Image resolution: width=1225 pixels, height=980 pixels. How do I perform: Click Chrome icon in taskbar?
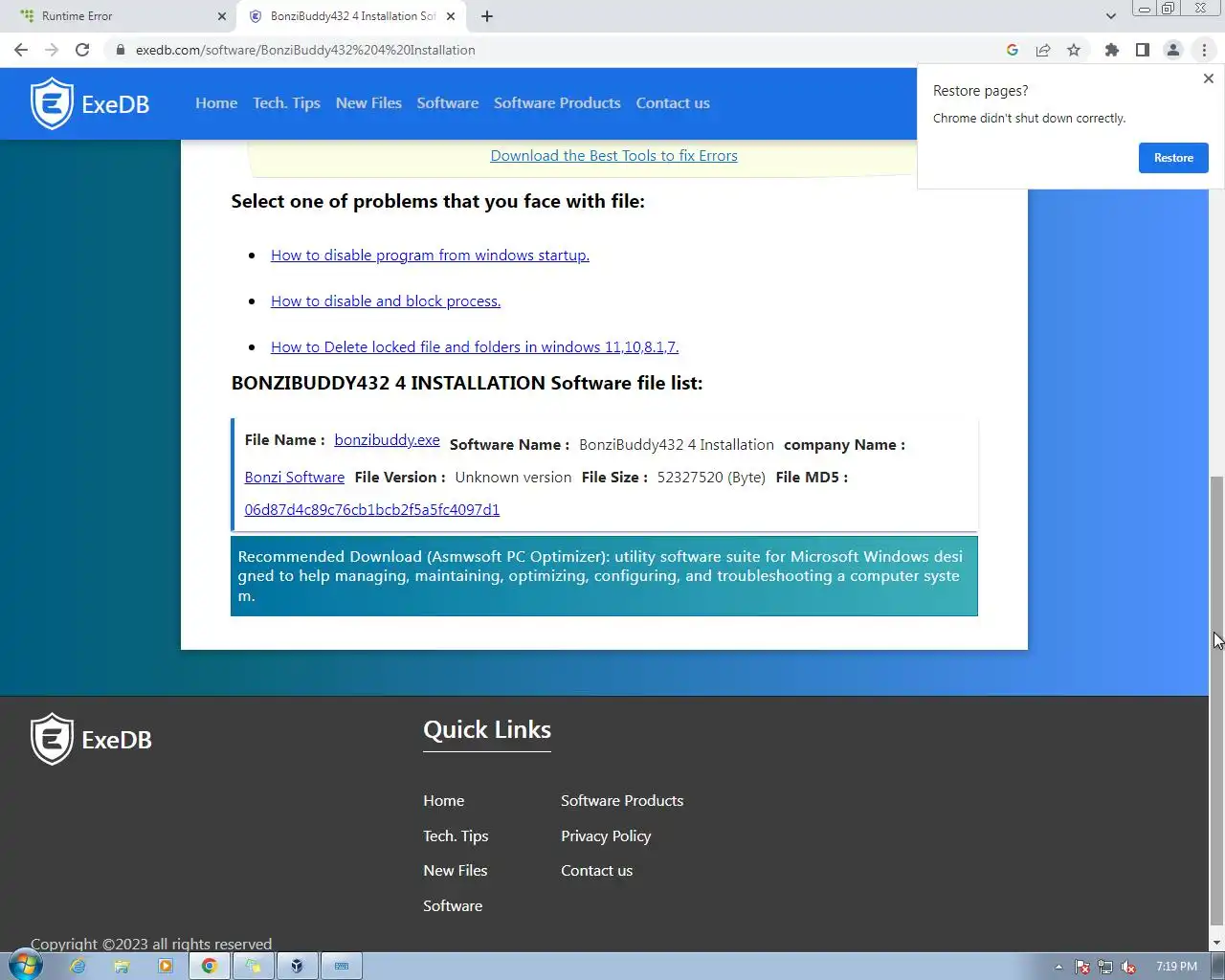(210, 967)
